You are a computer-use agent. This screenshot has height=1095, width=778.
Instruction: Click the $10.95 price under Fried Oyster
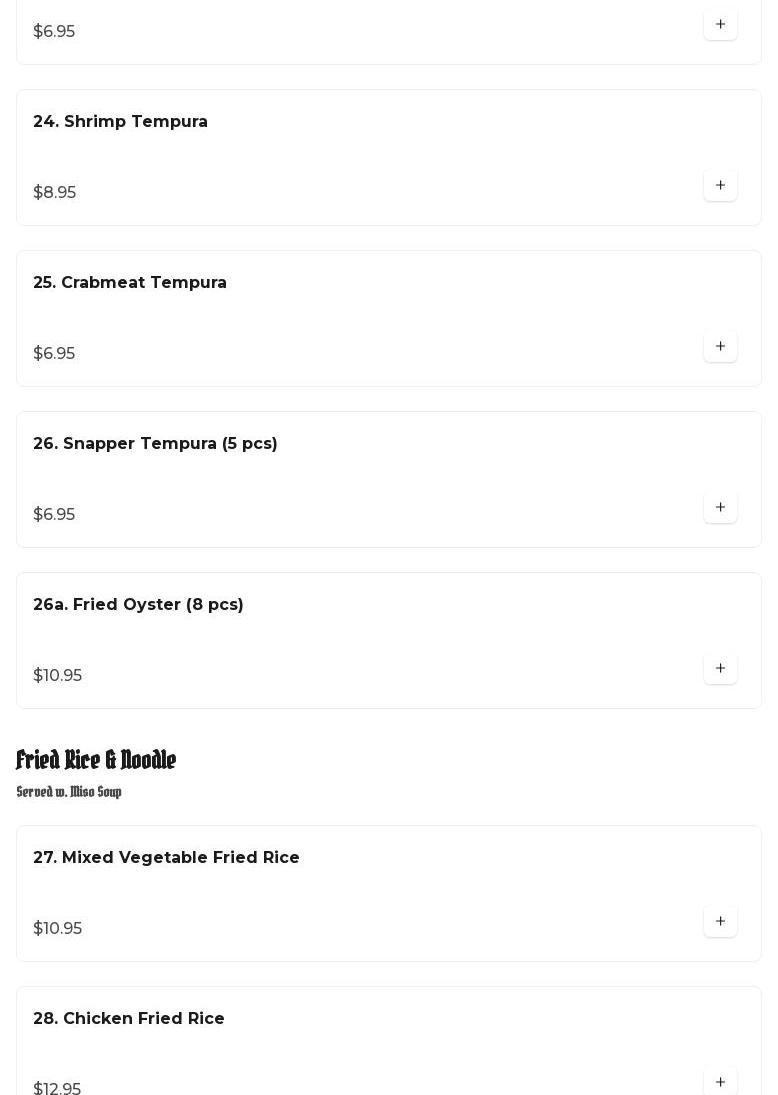click(57, 675)
